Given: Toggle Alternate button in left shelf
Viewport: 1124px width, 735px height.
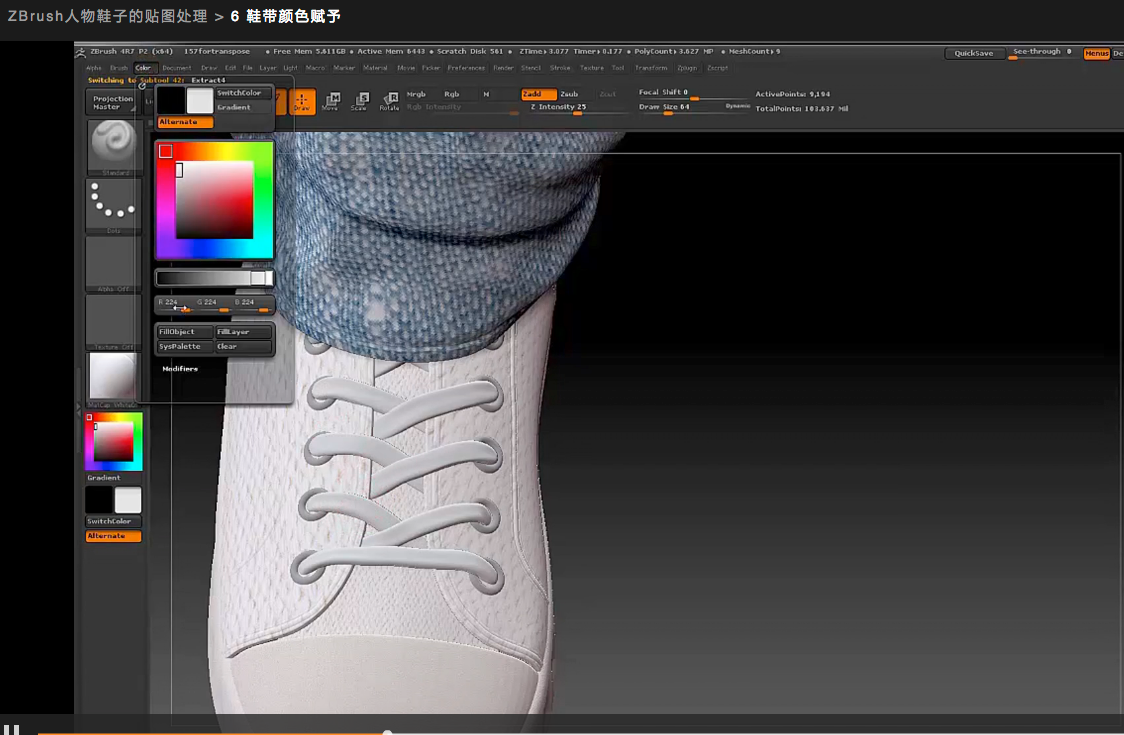Looking at the screenshot, I should coord(113,536).
